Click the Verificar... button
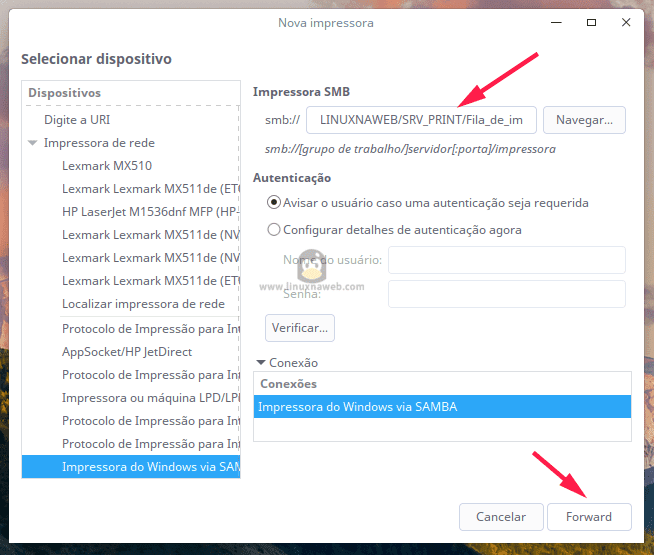This screenshot has height=555, width=654. 300,328
